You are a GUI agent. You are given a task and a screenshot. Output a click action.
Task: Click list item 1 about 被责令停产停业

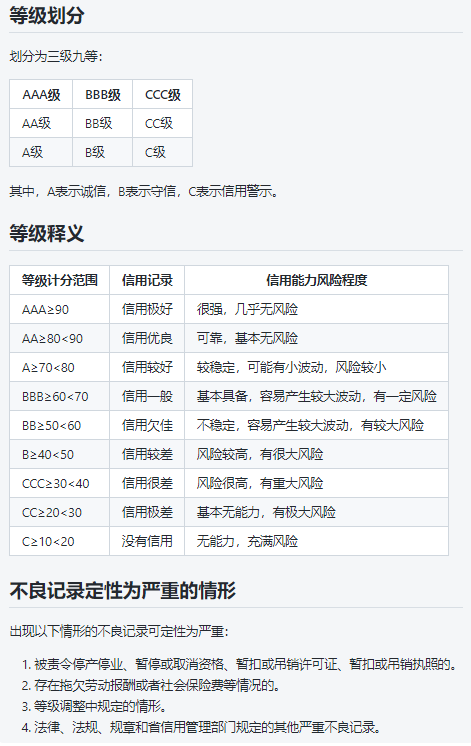pos(239,664)
